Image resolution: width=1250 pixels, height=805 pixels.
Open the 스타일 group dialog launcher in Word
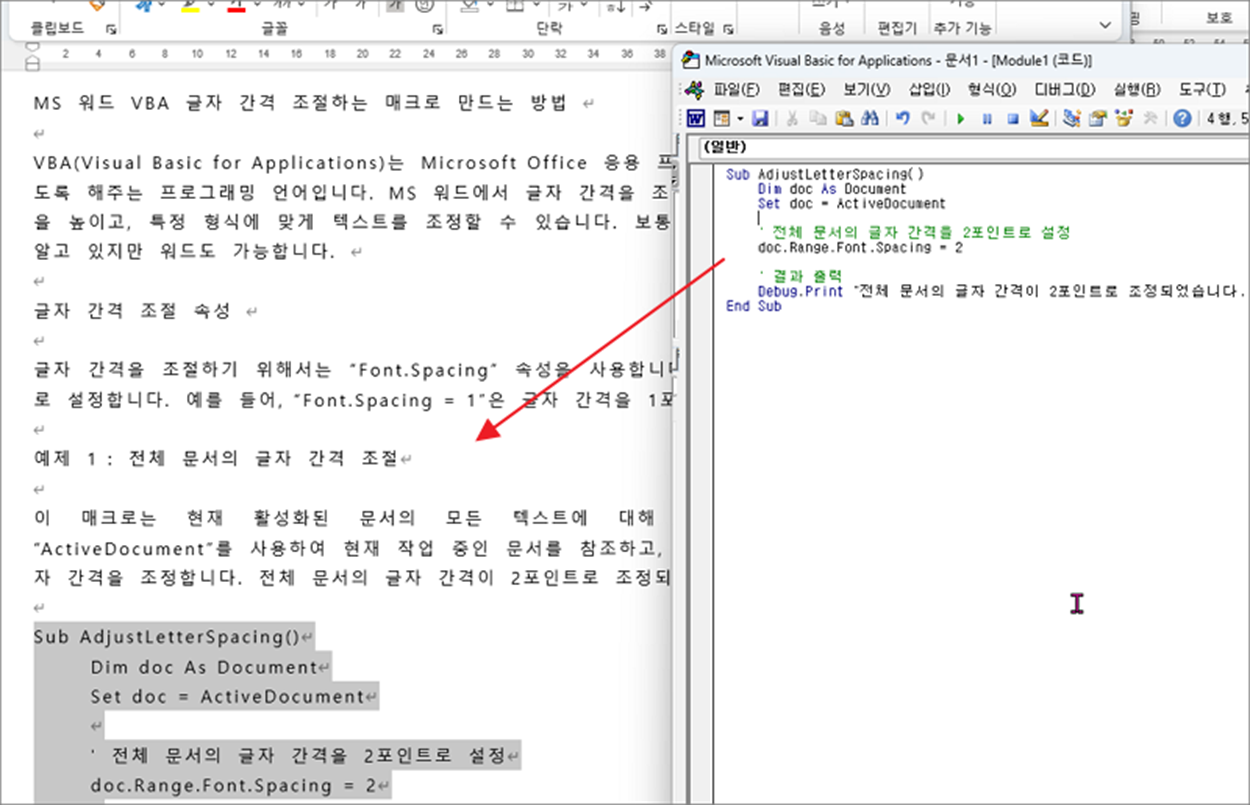click(x=729, y=29)
